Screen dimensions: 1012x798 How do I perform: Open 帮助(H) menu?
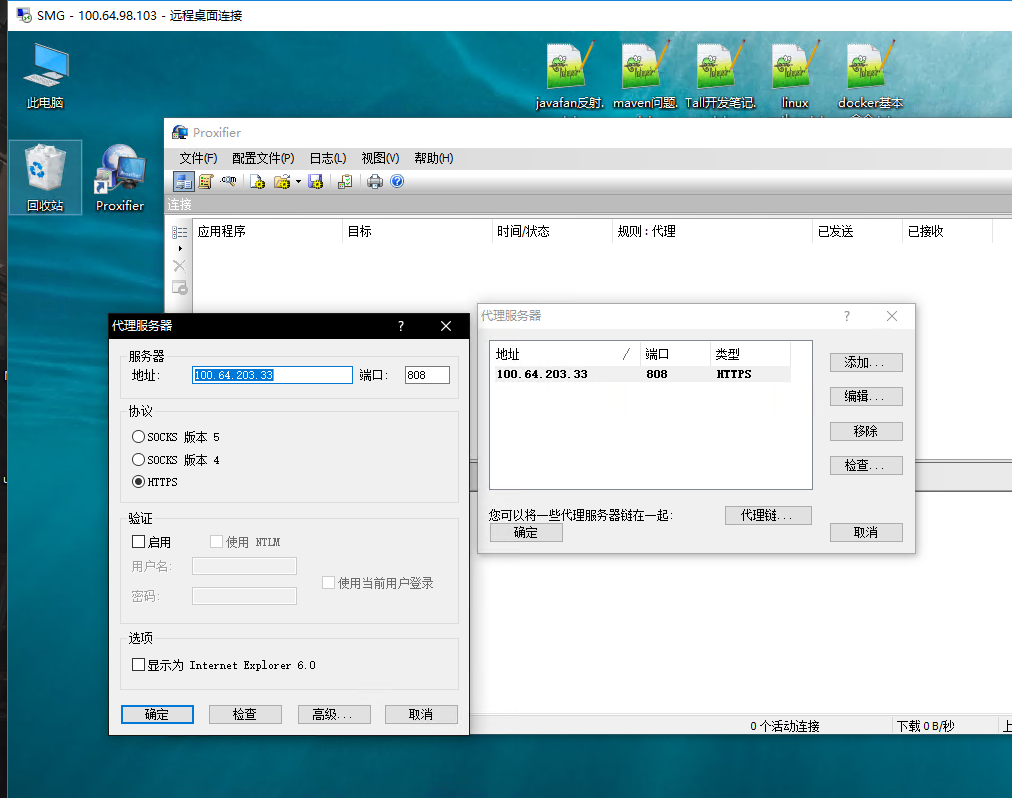[x=433, y=158]
